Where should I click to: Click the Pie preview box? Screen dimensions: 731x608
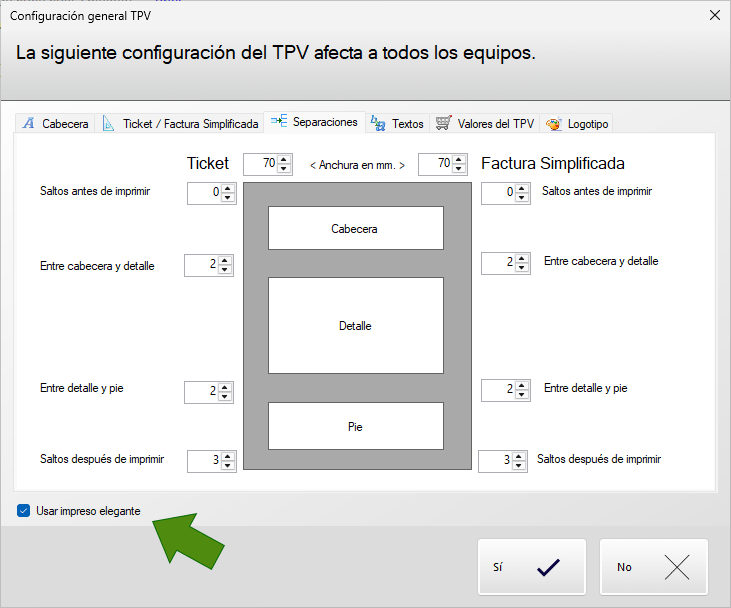[356, 426]
